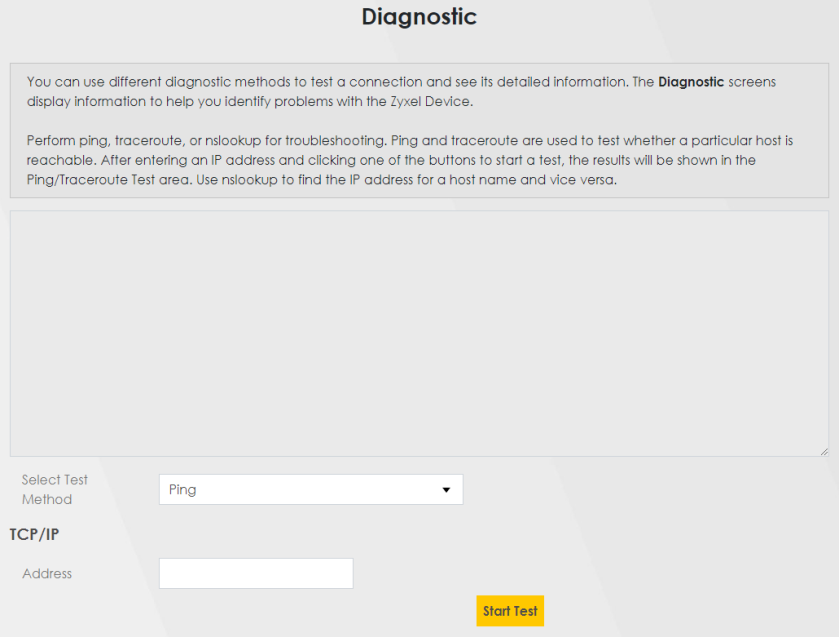
Task: Click the Diagnostic page heading
Action: click(419, 17)
